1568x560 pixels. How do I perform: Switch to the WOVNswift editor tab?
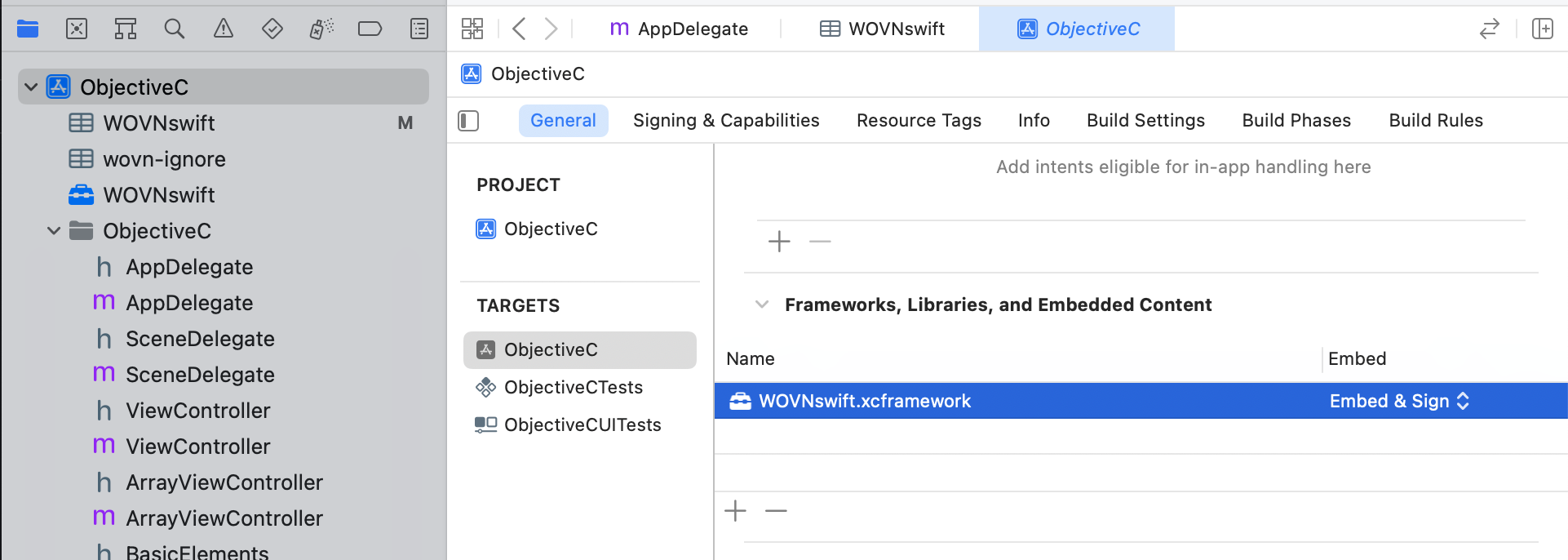[x=882, y=29]
